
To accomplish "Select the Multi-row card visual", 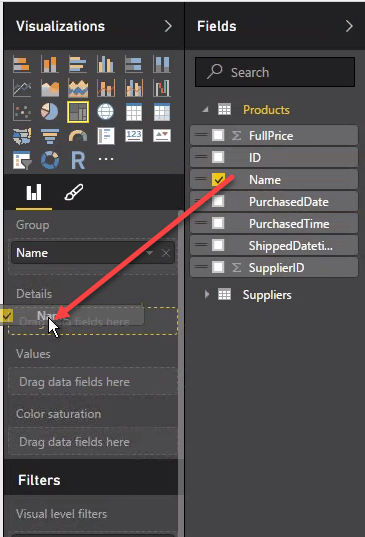I will (x=106, y=136).
